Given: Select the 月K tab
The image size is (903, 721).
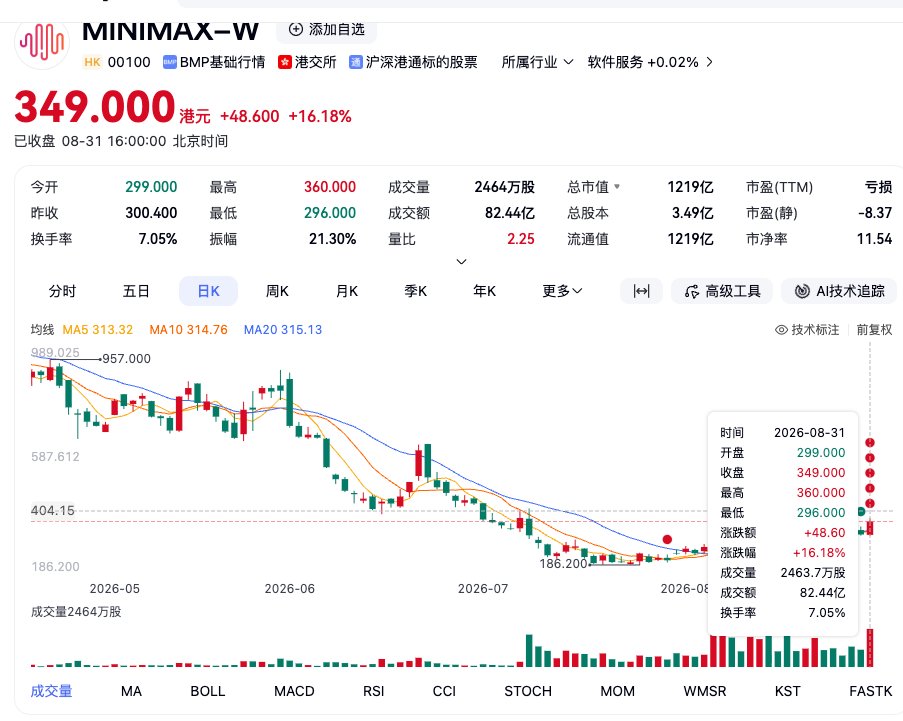Looking at the screenshot, I should click(347, 291).
